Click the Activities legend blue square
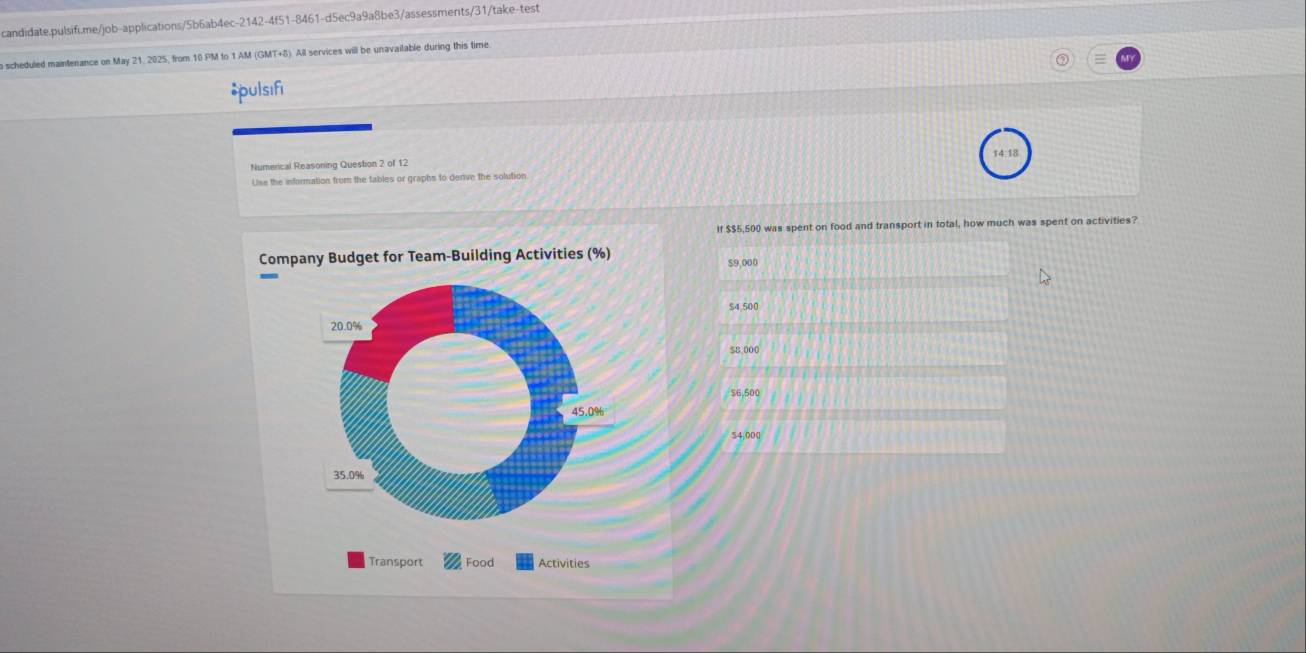 [525, 562]
